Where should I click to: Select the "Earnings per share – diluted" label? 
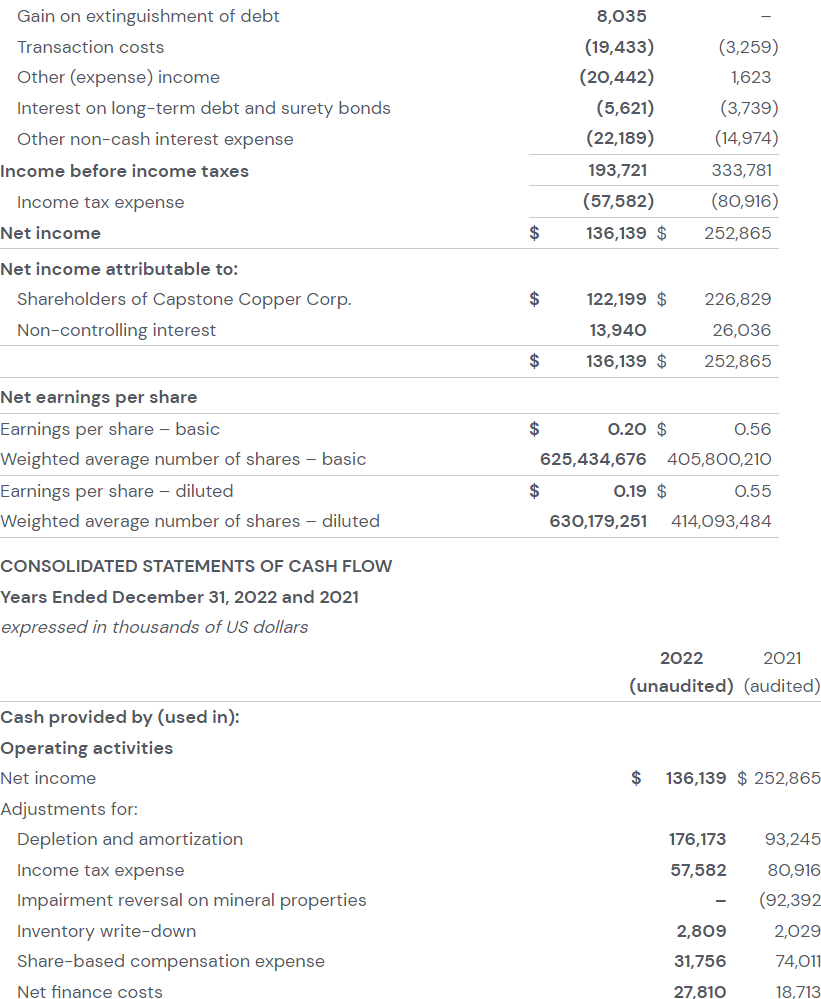pyautogui.click(x=116, y=491)
